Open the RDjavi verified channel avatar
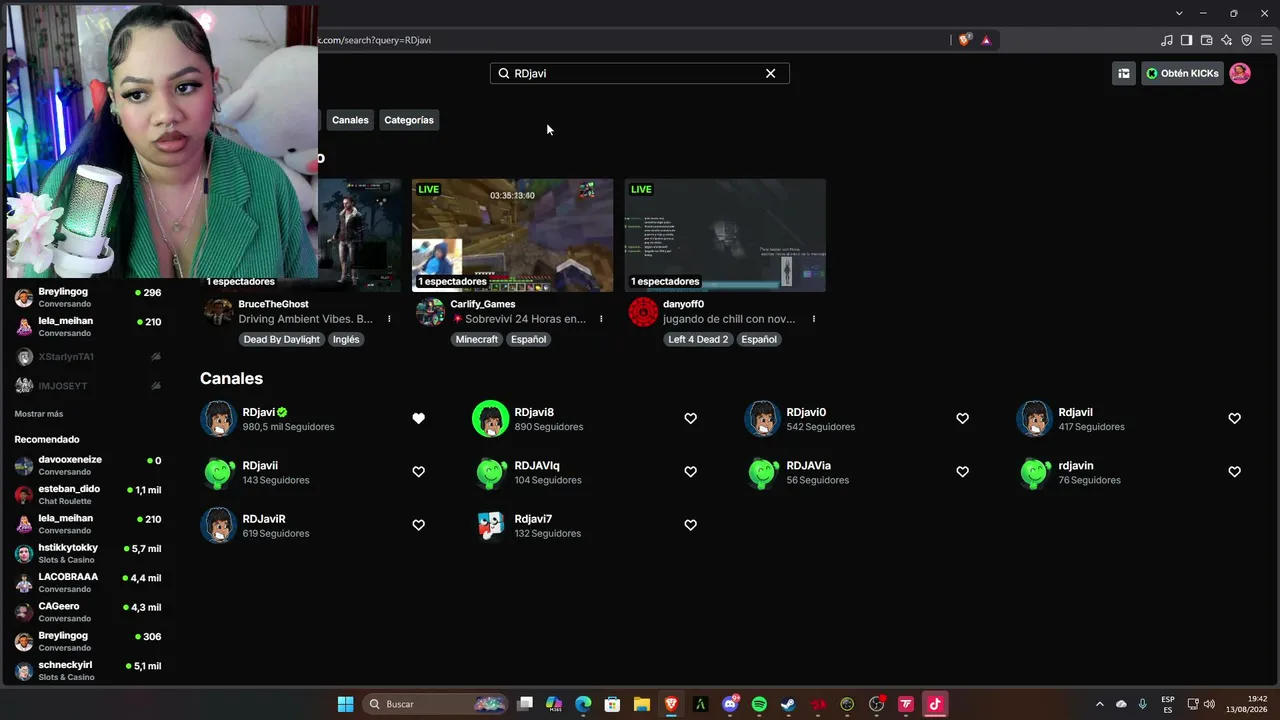The image size is (1280, 720). (x=218, y=419)
